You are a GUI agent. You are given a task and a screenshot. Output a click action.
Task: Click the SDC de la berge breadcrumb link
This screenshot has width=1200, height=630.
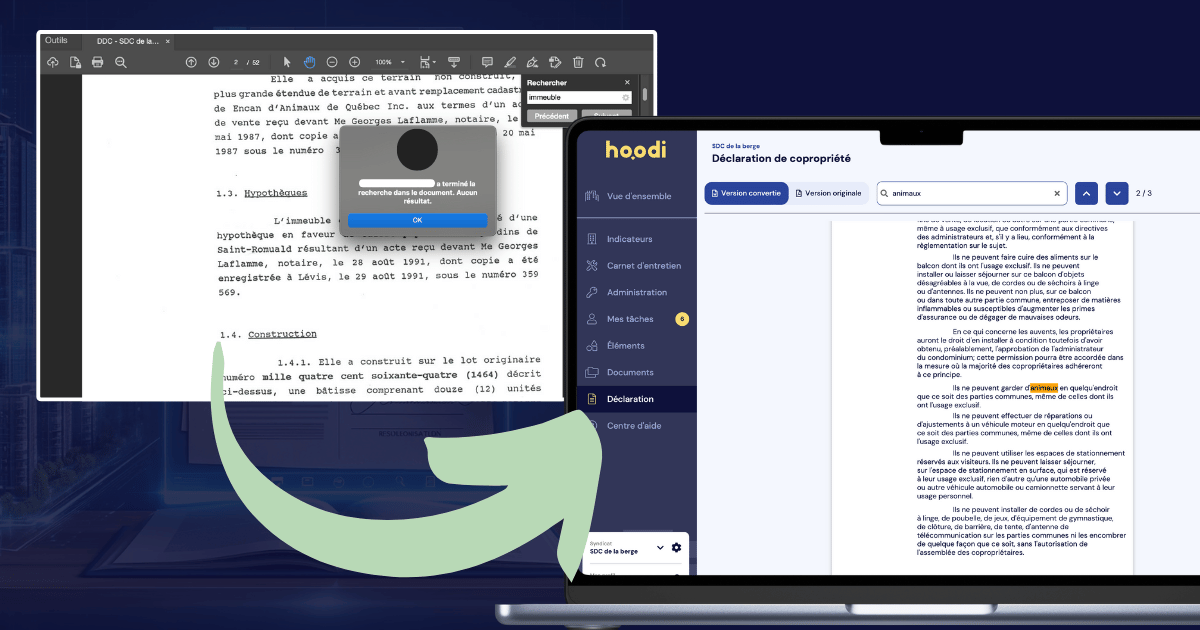[736, 146]
